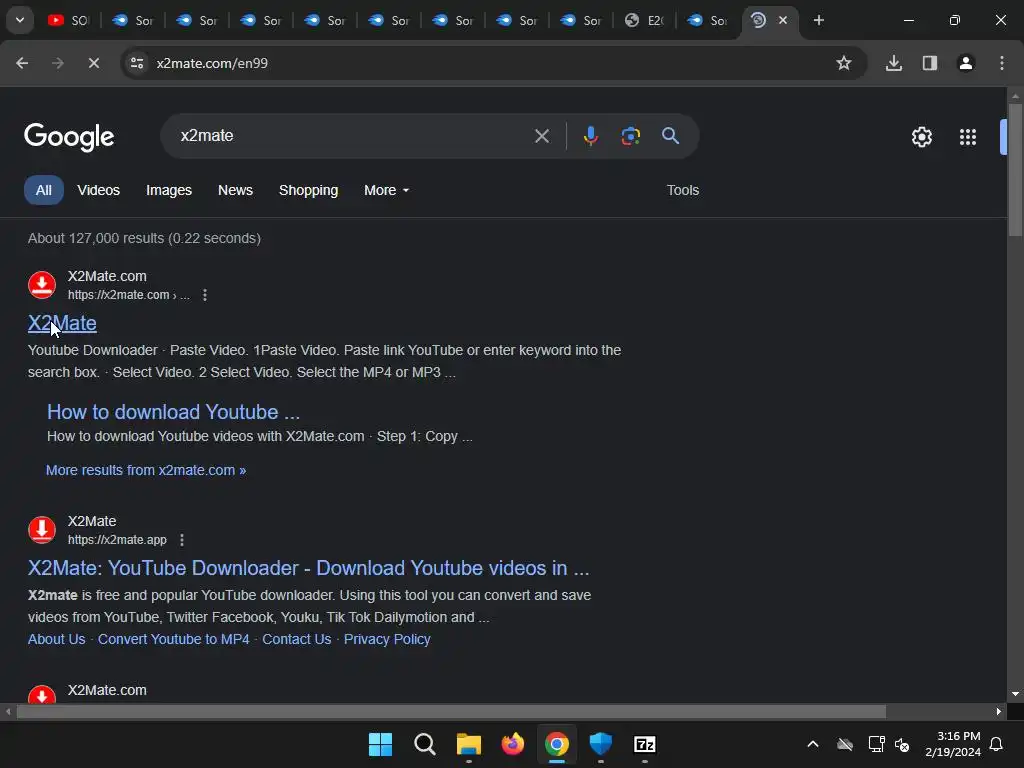The width and height of the screenshot is (1024, 768).
Task: View site information icon in address bar
Action: 137,63
